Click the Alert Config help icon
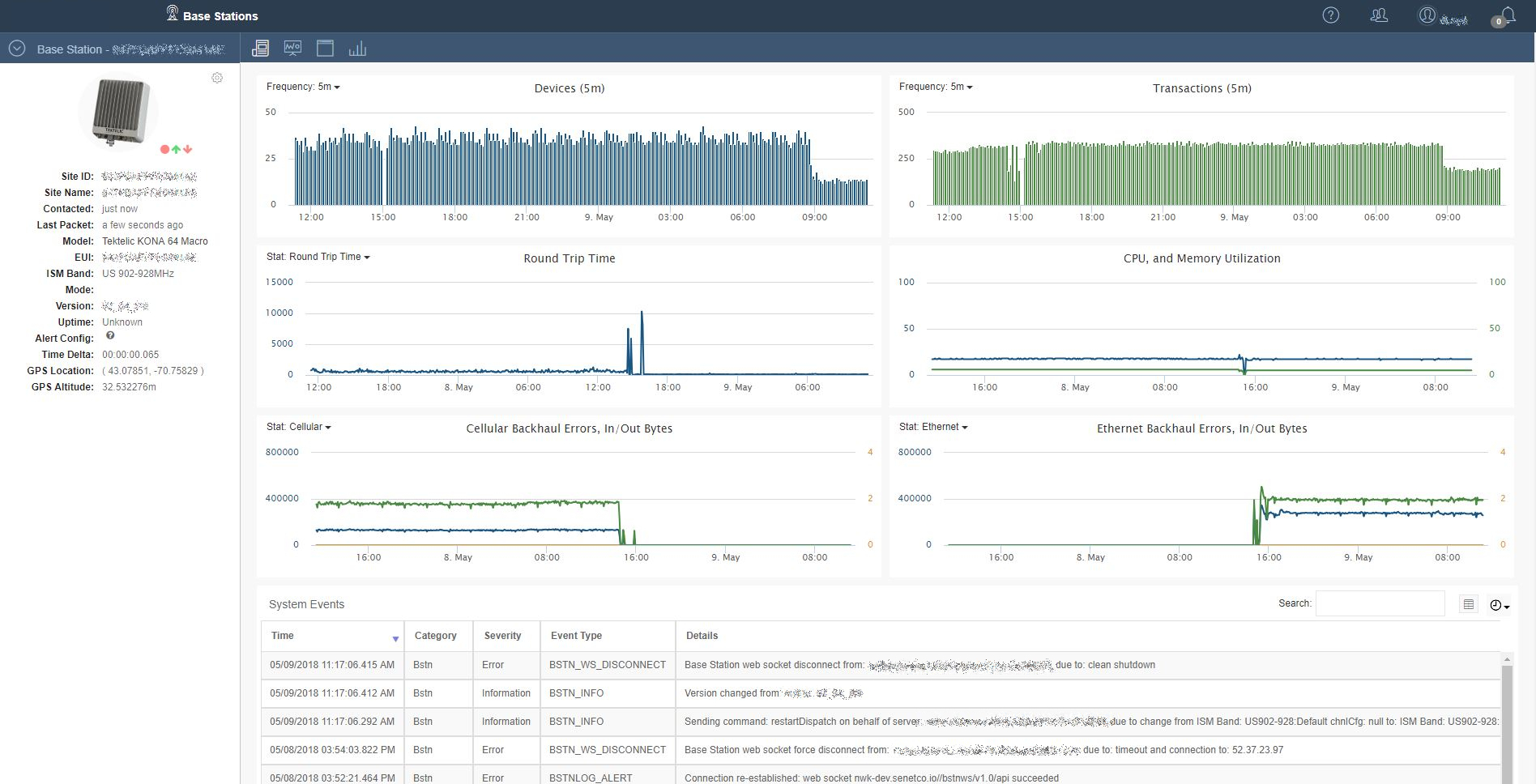 point(110,335)
